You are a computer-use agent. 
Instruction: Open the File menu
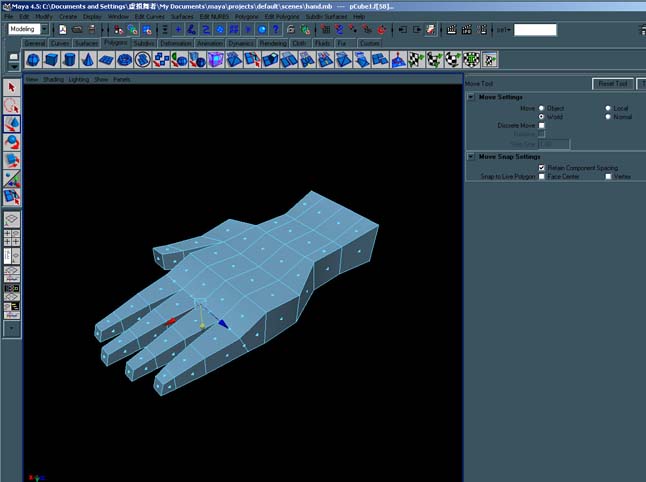click(8, 16)
